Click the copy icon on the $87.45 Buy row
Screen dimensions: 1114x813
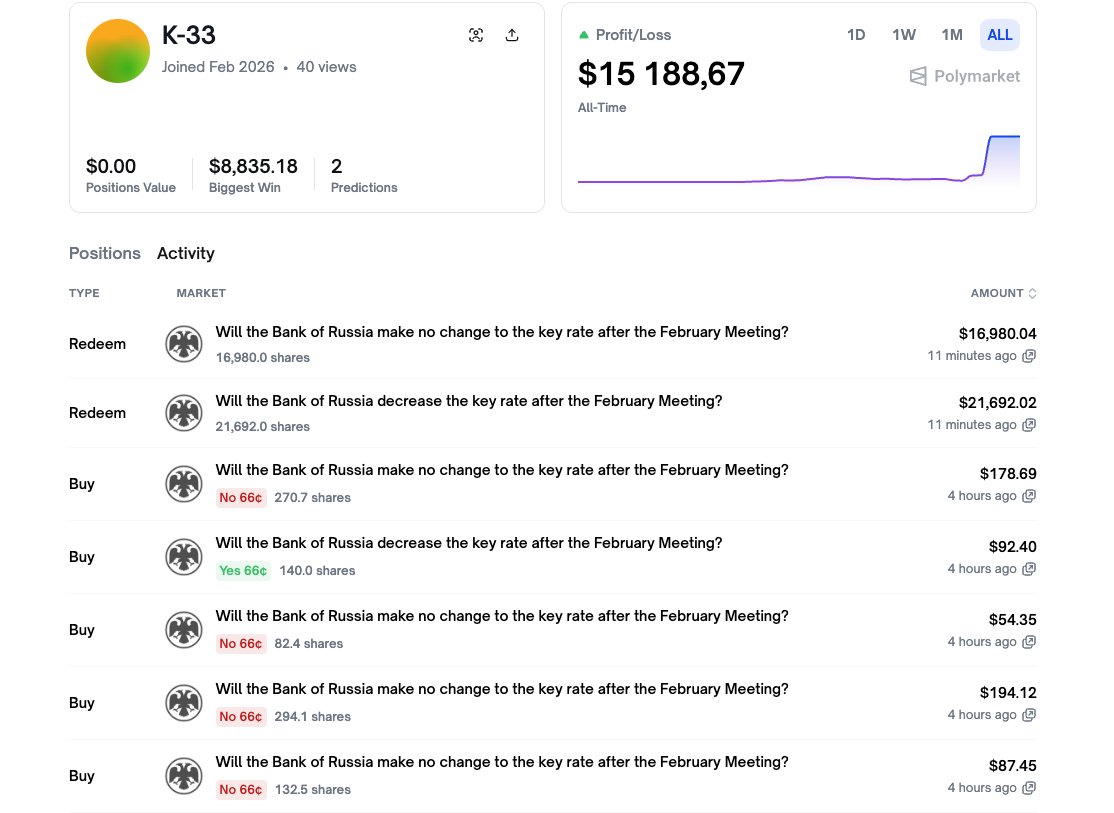(1029, 787)
